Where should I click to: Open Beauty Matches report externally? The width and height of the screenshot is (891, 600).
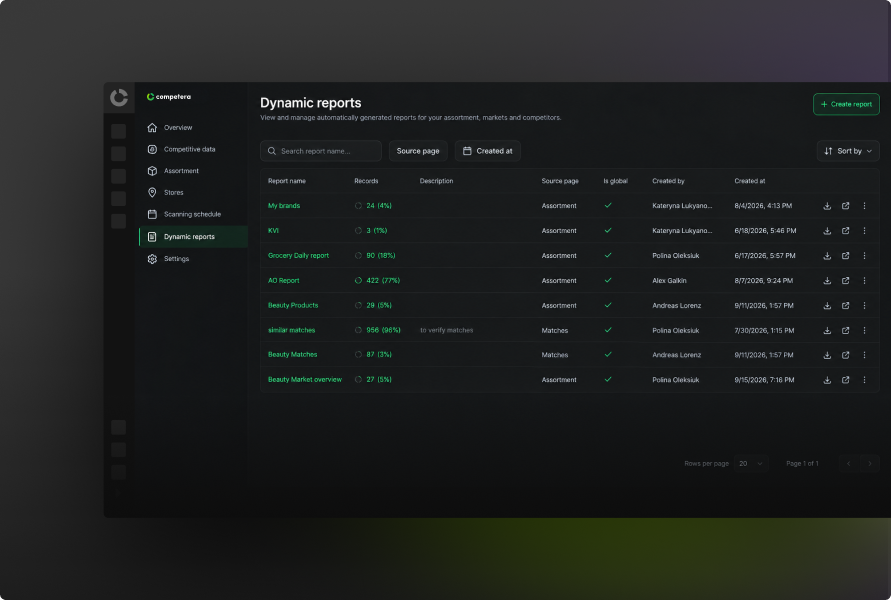point(846,355)
